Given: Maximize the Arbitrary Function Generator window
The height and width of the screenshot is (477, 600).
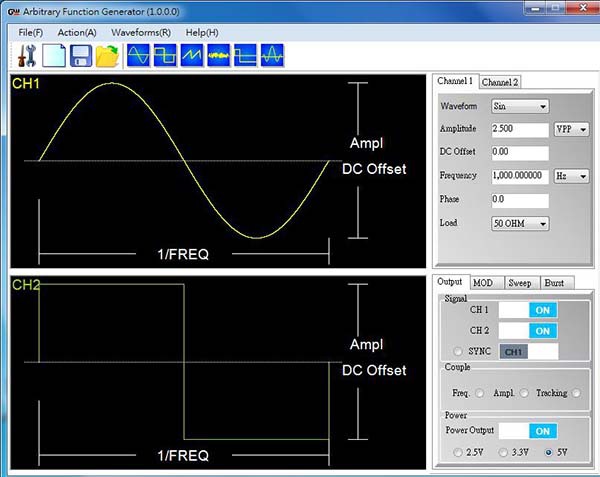Looking at the screenshot, I should click(557, 8).
